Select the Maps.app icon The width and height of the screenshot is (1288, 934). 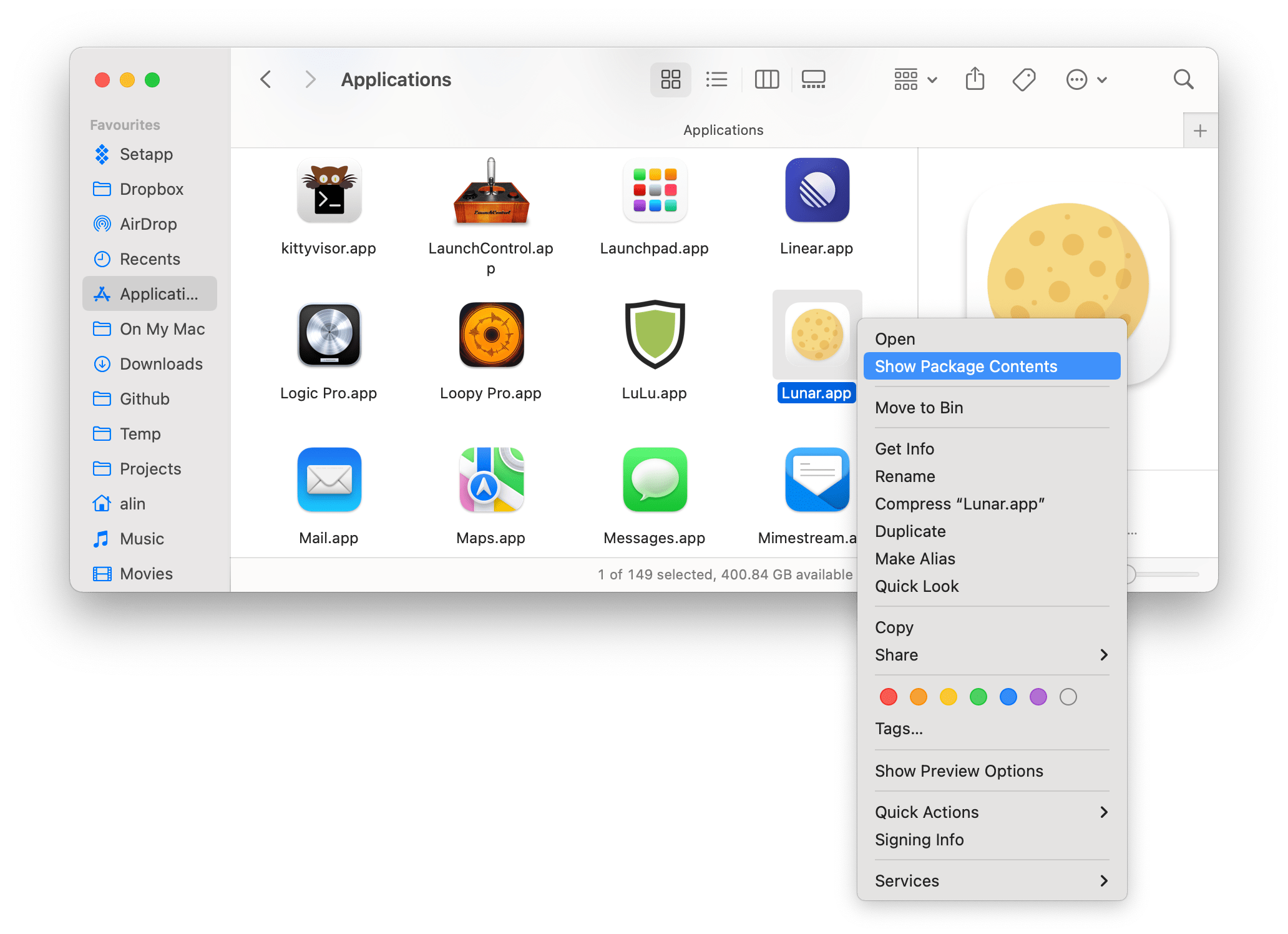(491, 480)
